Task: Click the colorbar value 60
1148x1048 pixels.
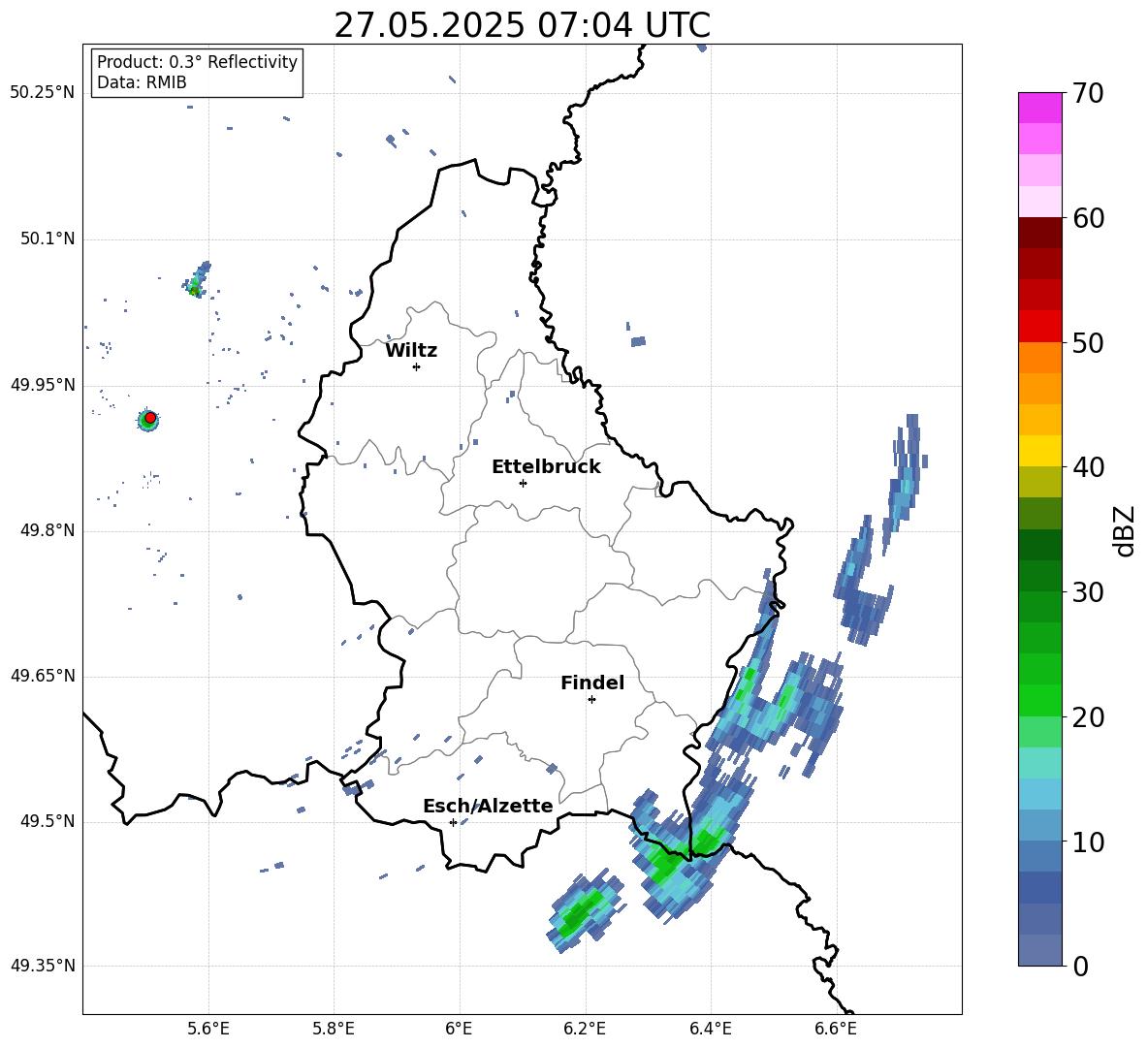Action: pyautogui.click(x=1089, y=218)
